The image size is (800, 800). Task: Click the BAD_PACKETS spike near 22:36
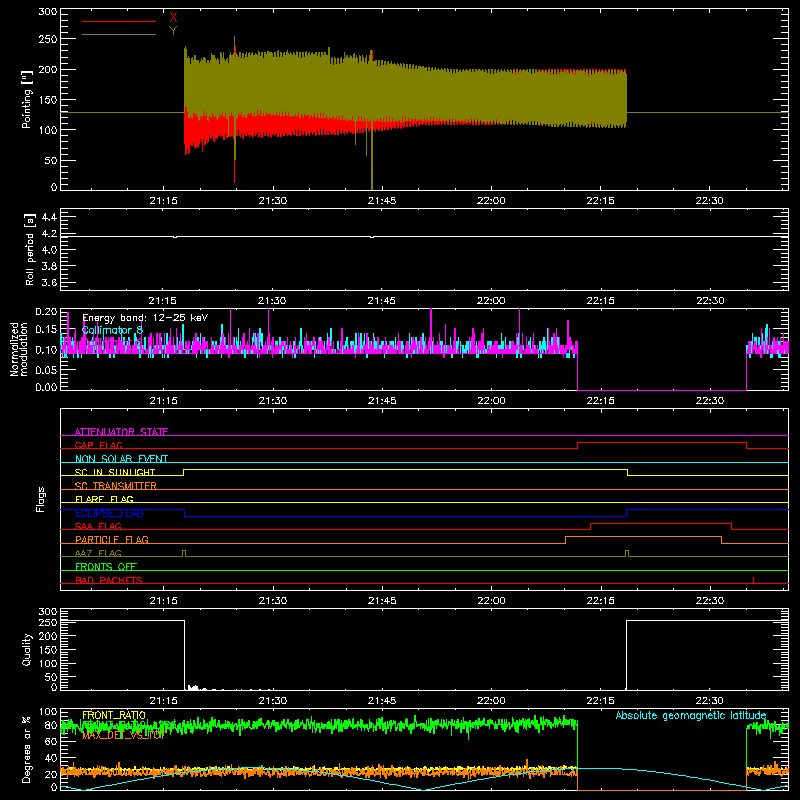click(x=754, y=580)
